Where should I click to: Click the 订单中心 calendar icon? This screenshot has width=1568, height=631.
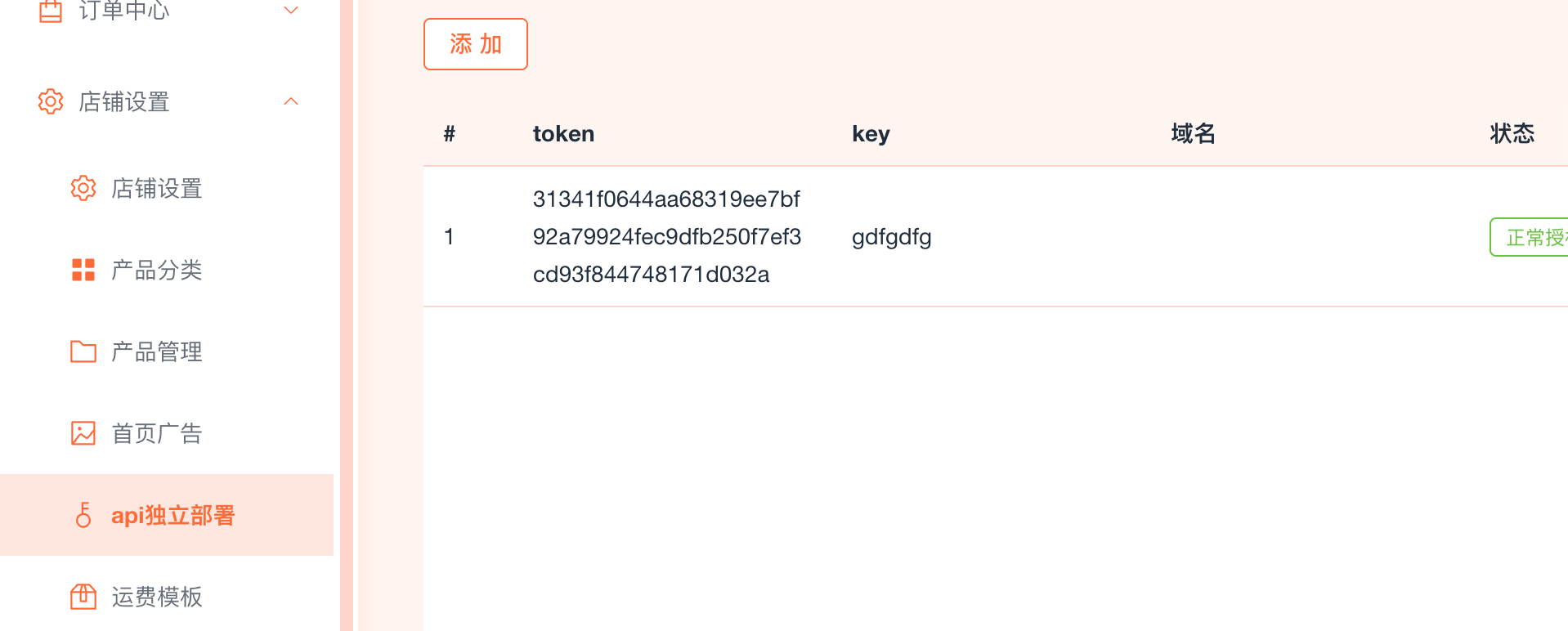(x=51, y=11)
